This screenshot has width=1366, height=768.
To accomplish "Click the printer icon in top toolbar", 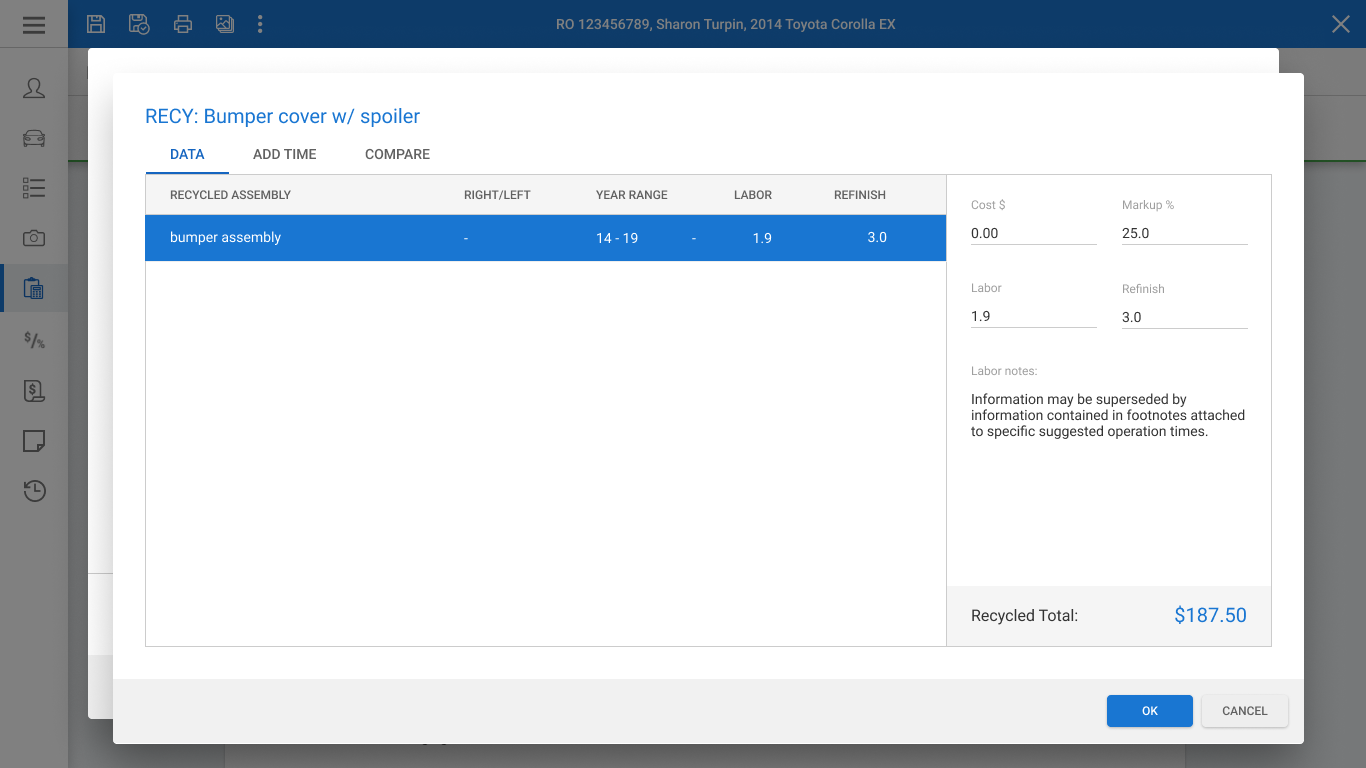I will (x=182, y=24).
